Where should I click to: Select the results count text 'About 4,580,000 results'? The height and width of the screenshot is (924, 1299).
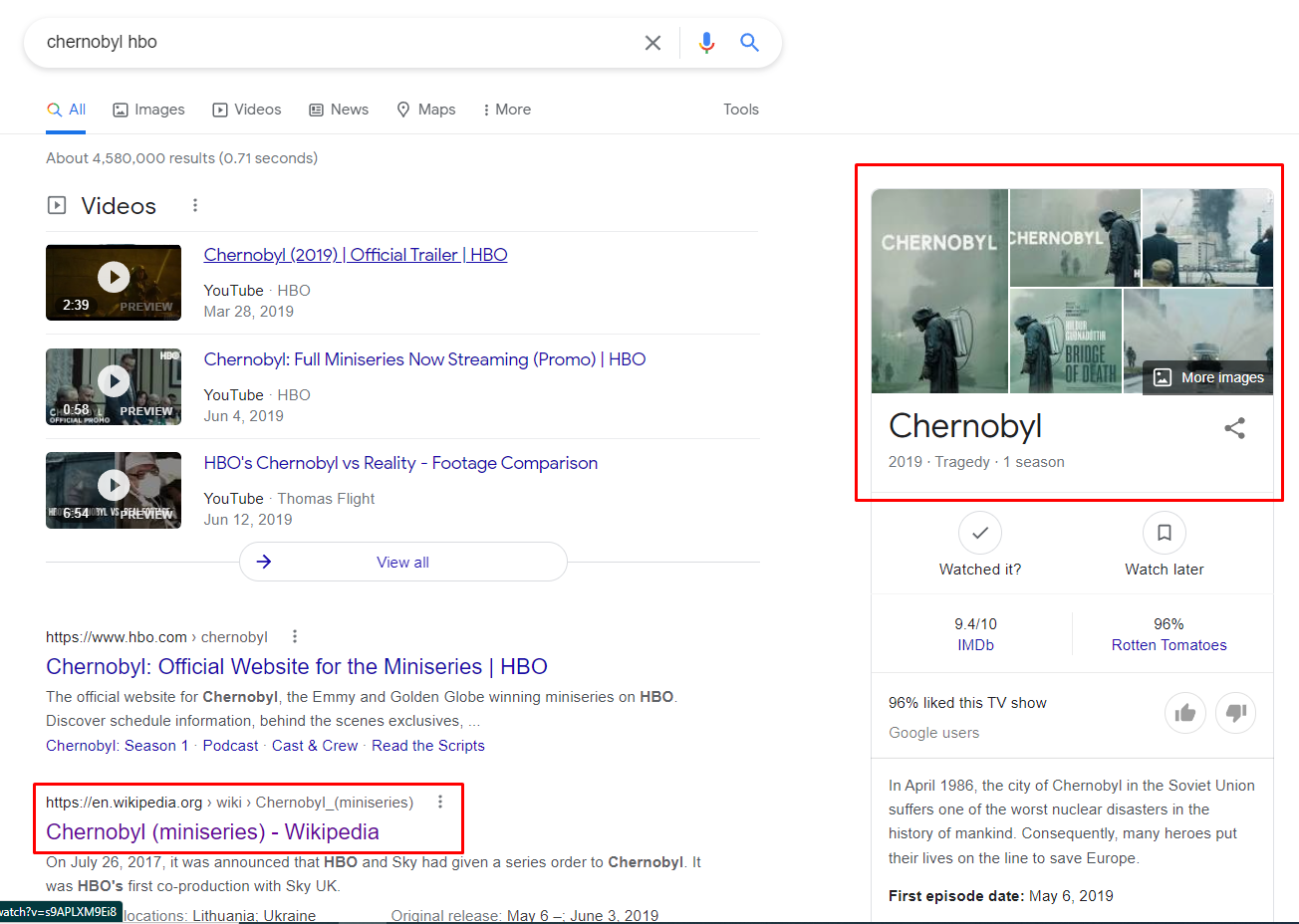[x=130, y=158]
